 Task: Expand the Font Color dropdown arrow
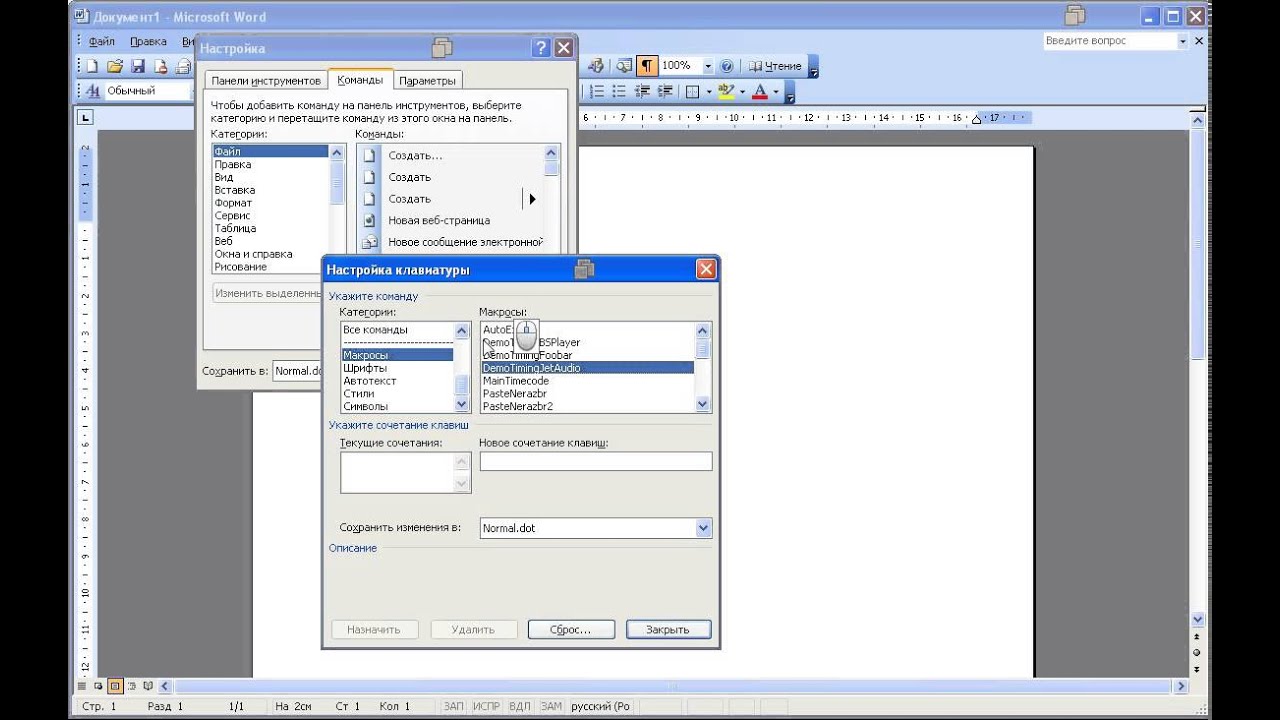point(775,91)
